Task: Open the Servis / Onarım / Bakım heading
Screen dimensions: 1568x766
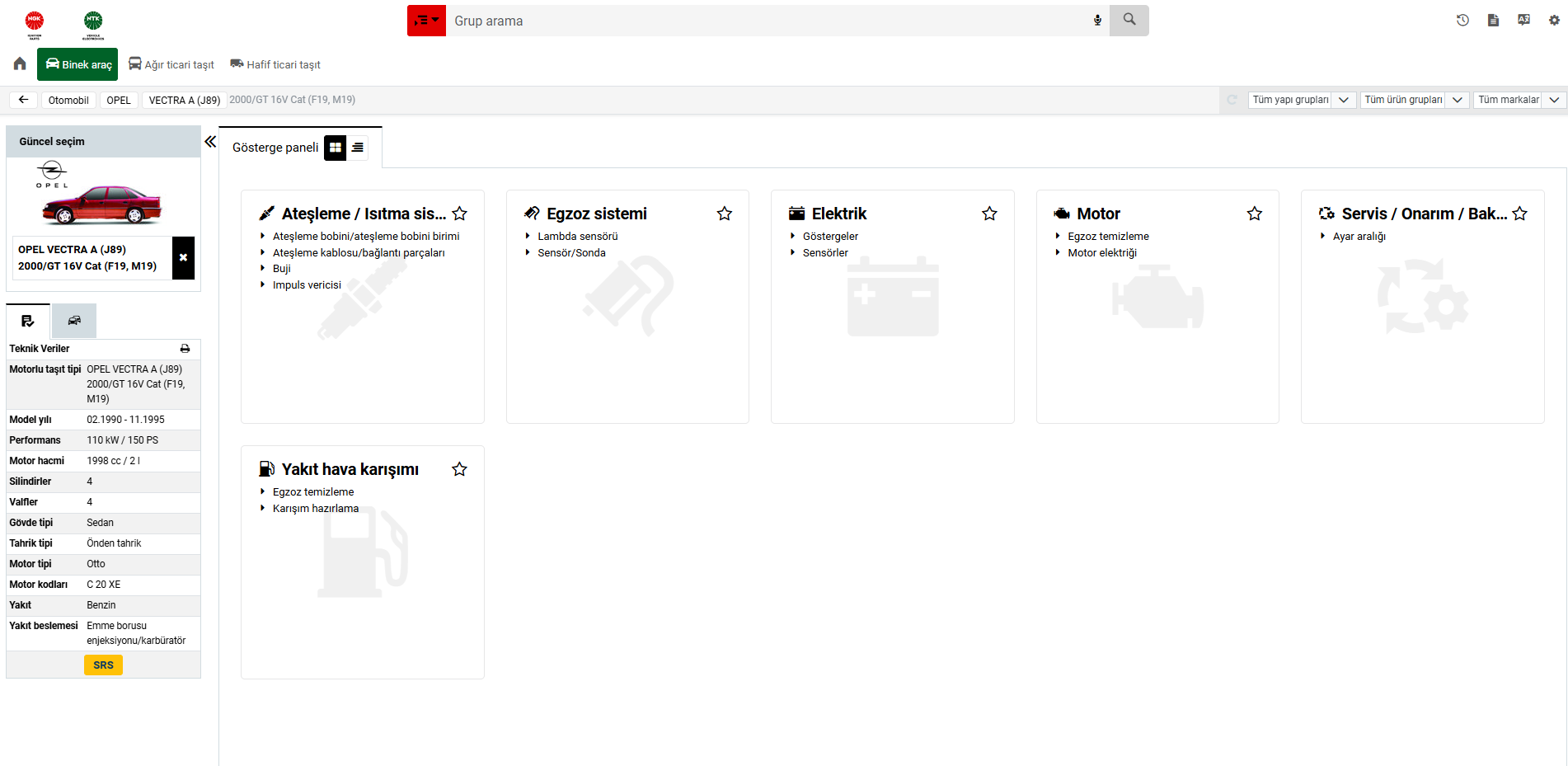Action: click(1425, 214)
